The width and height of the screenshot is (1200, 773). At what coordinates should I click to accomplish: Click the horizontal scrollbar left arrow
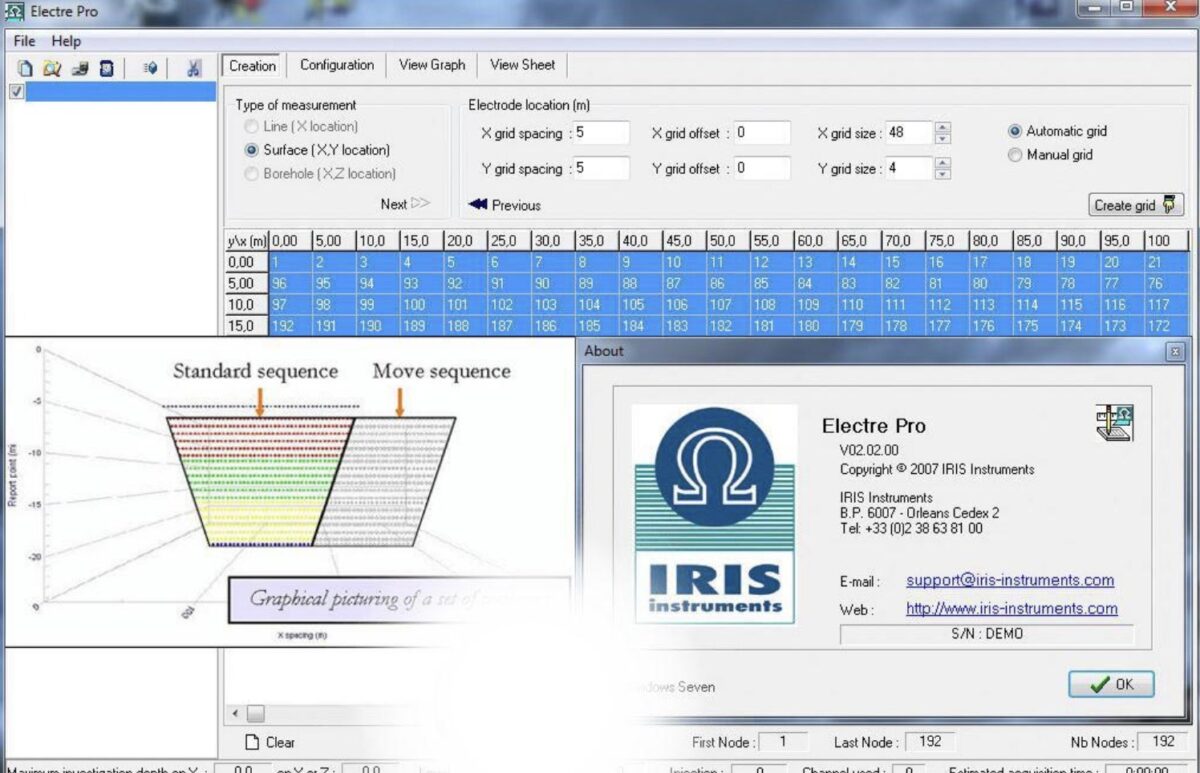[x=236, y=713]
